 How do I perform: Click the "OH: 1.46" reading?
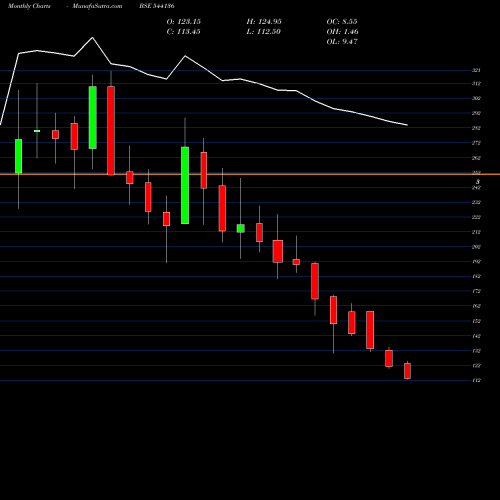point(343,32)
